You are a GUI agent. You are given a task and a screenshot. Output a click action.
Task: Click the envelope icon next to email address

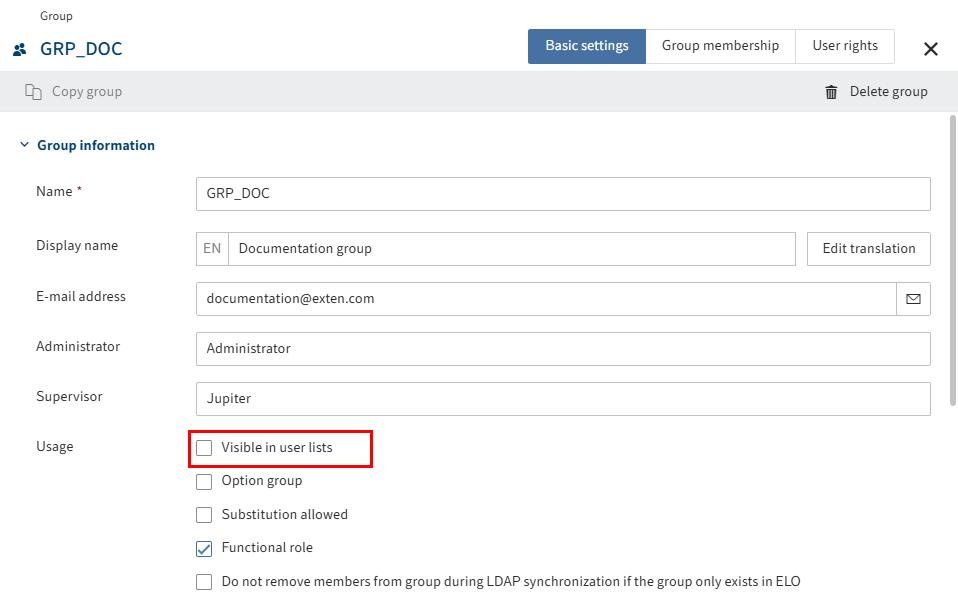(913, 298)
